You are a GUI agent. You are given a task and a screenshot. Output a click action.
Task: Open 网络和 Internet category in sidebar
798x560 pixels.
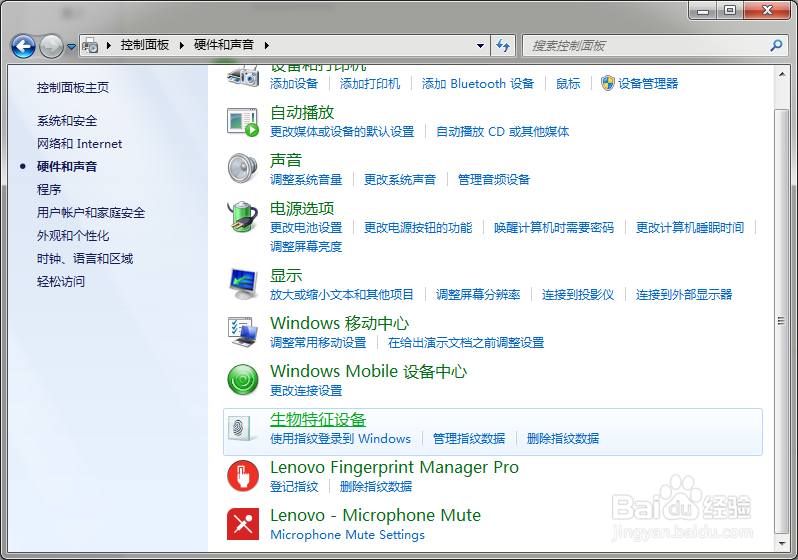click(79, 144)
